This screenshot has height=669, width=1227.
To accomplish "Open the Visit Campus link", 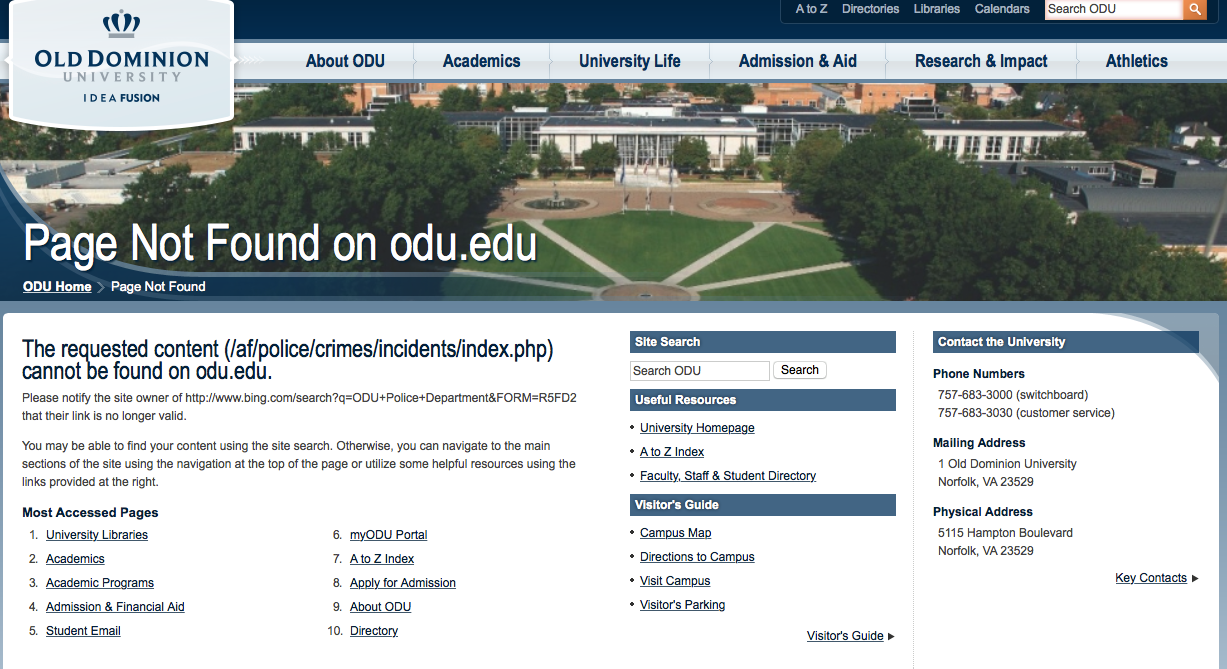I will 675,581.
